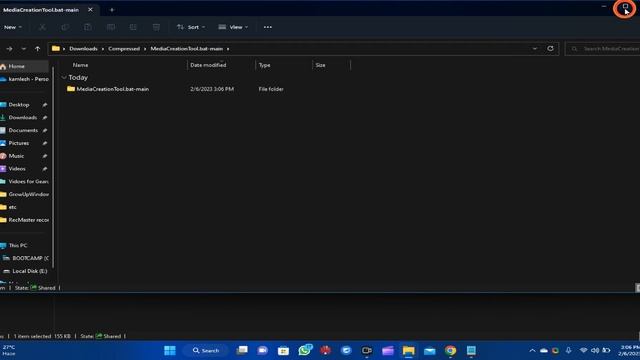Expand chevron after Compressed in breadcrumb

click(x=145, y=49)
